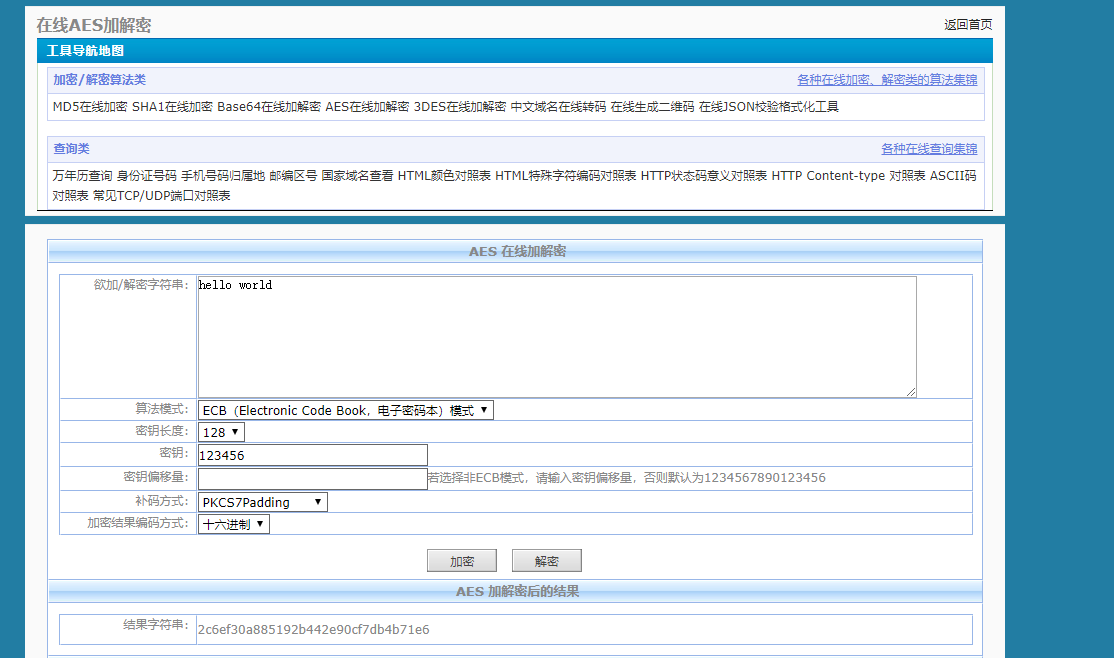This screenshot has width=1114, height=658.
Task: Open 万年历查询 lookup
Action: point(82,176)
